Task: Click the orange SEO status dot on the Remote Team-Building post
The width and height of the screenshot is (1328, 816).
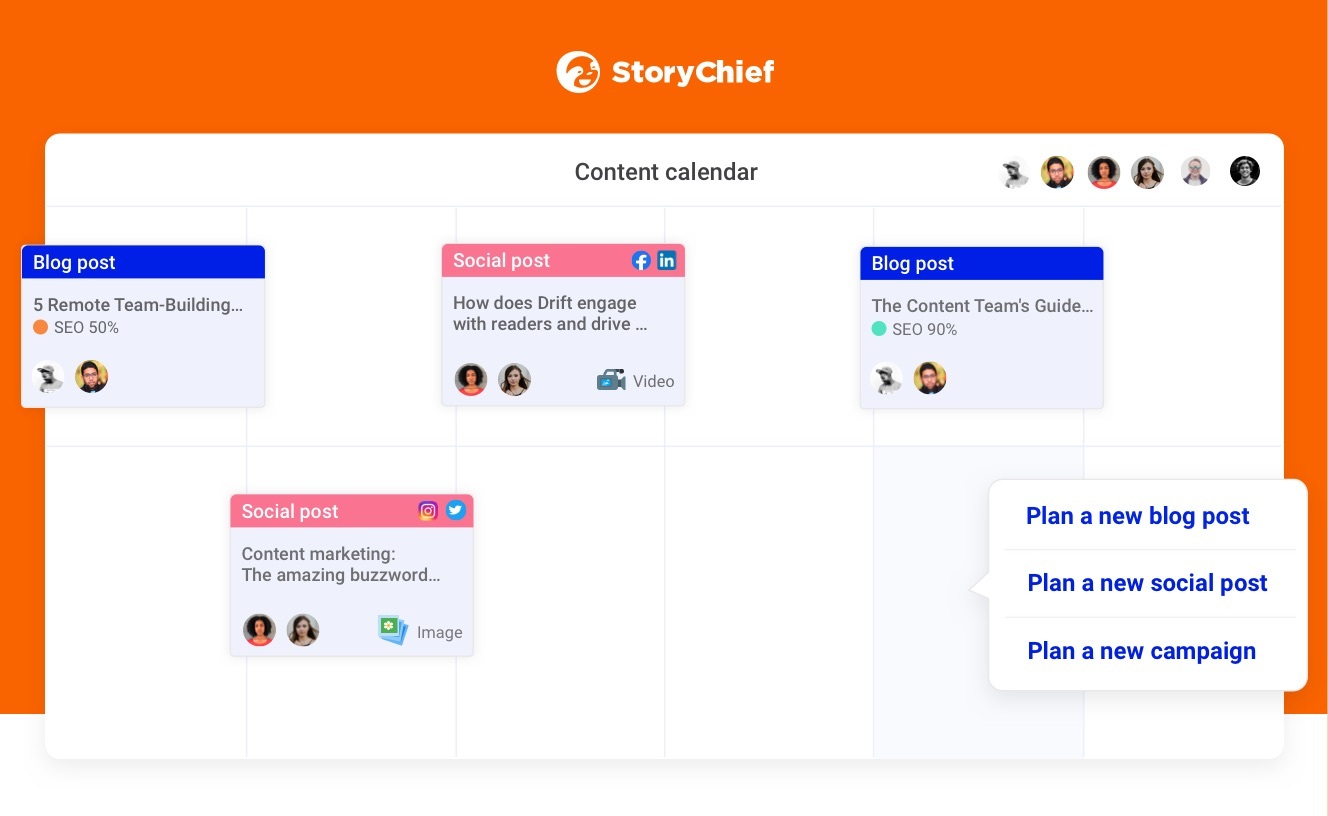Action: click(x=41, y=327)
